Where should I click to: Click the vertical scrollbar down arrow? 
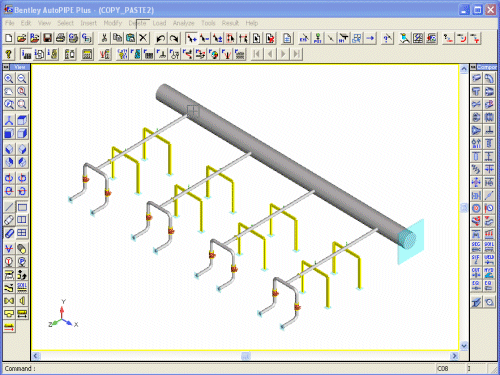click(x=464, y=346)
